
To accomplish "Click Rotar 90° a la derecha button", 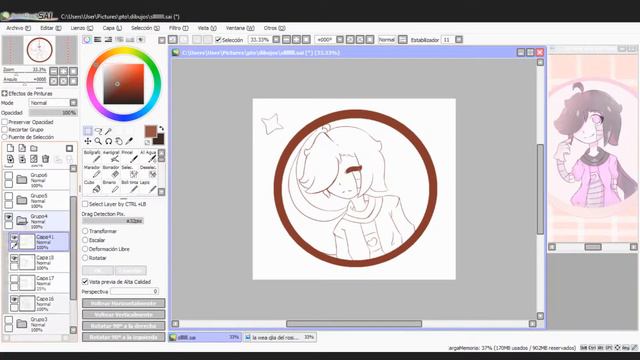I will click(x=124, y=326).
